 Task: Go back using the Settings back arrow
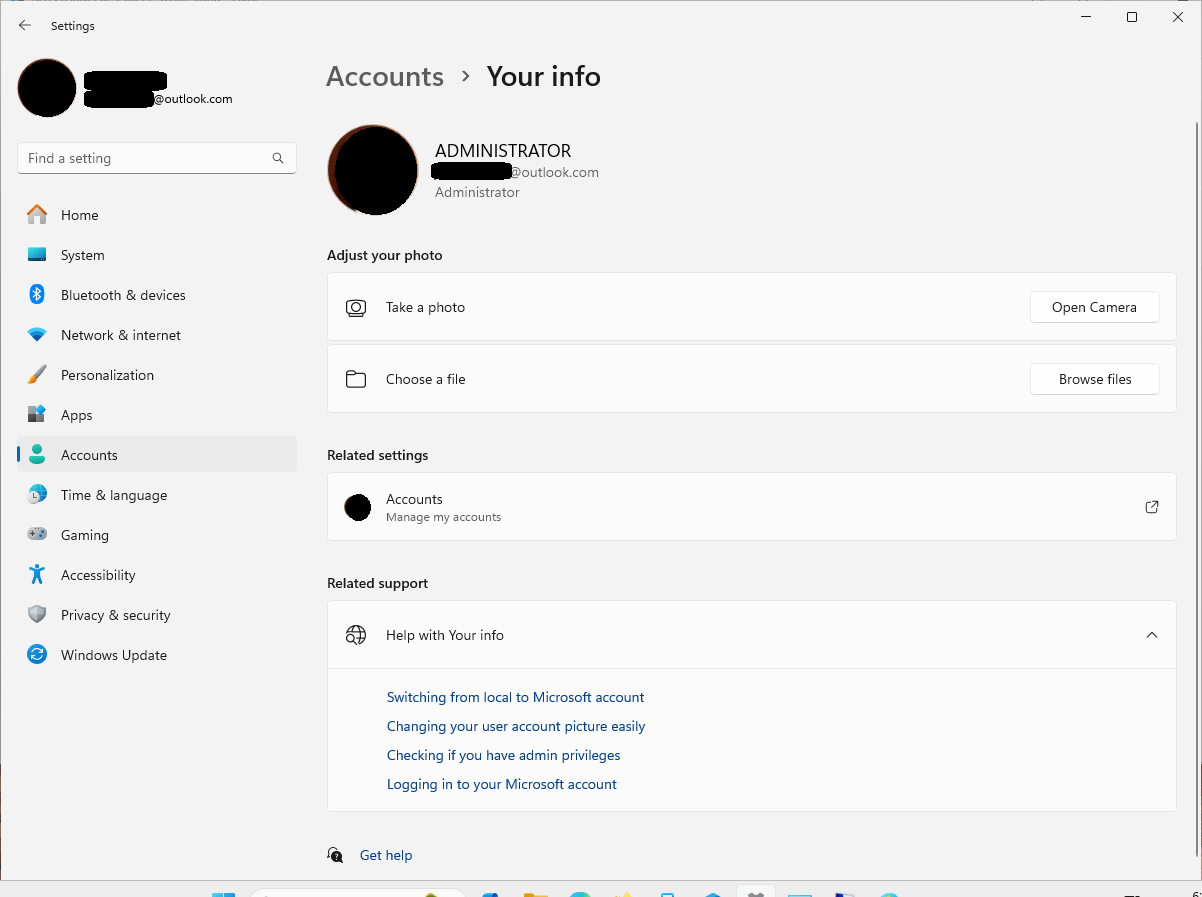point(25,26)
